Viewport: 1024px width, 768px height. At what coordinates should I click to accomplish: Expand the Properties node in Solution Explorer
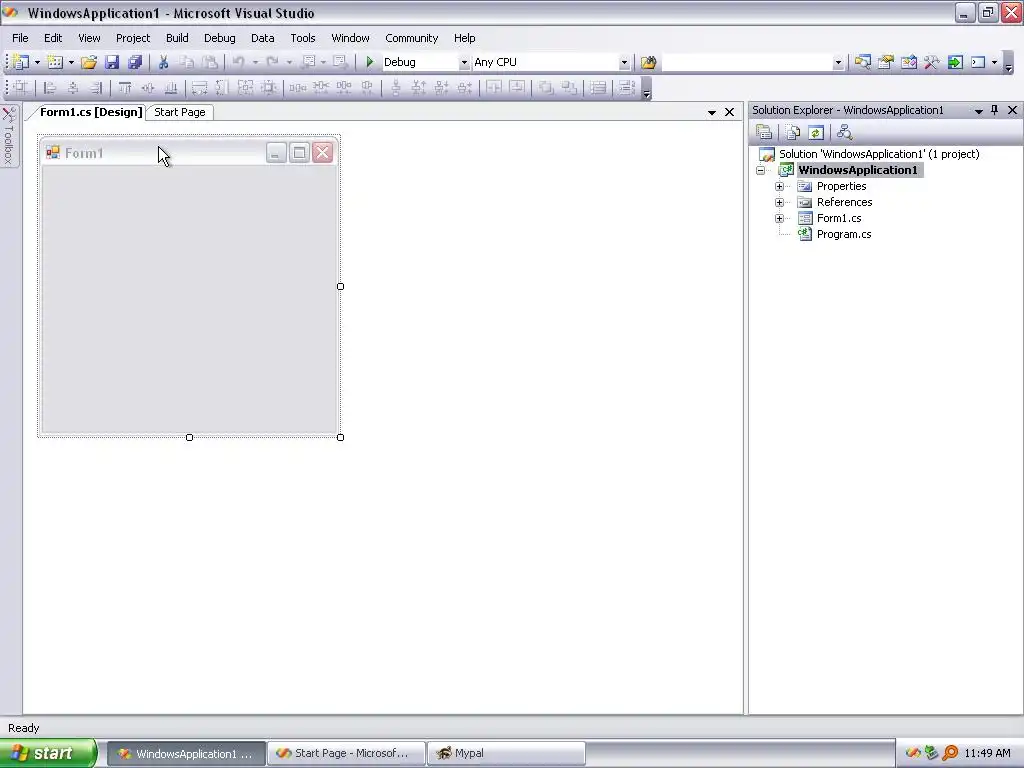[x=779, y=186]
